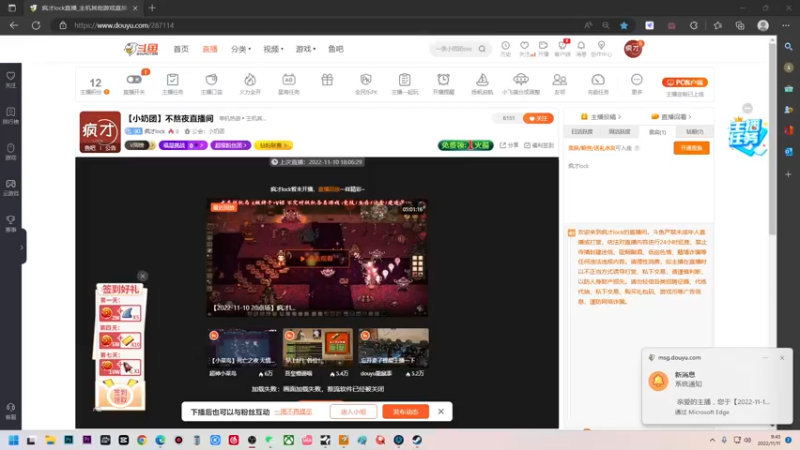Click the 发布动态 orange button
Screen dimensions: 800x450
[406, 412]
